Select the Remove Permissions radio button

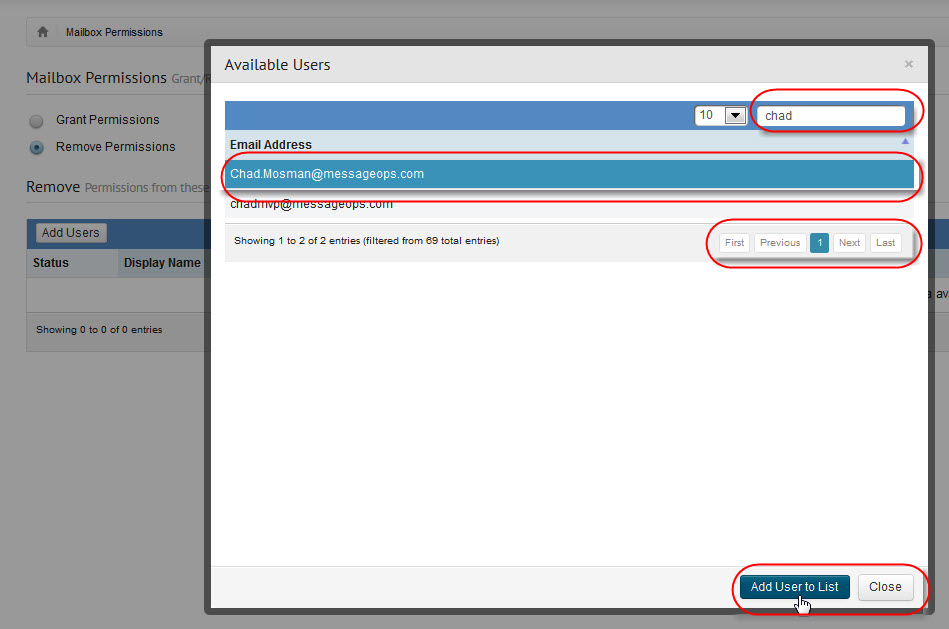pos(36,147)
